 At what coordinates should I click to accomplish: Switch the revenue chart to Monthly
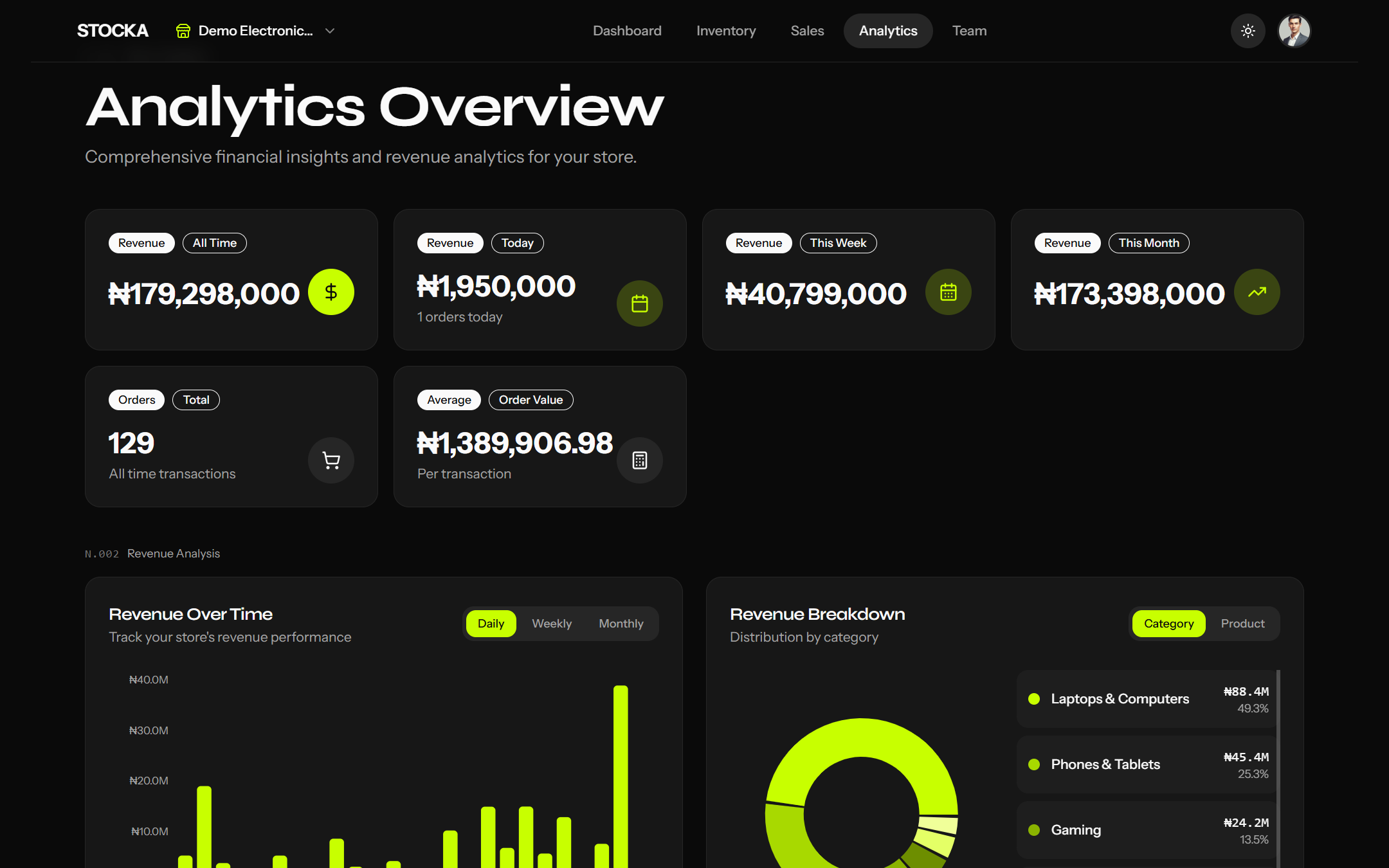pyautogui.click(x=621, y=624)
